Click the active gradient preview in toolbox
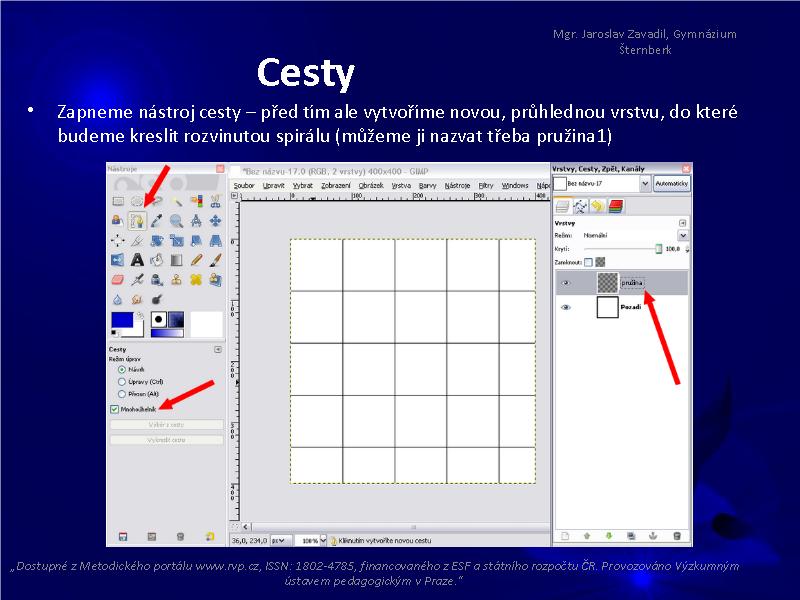800x600 pixels. pos(167,333)
